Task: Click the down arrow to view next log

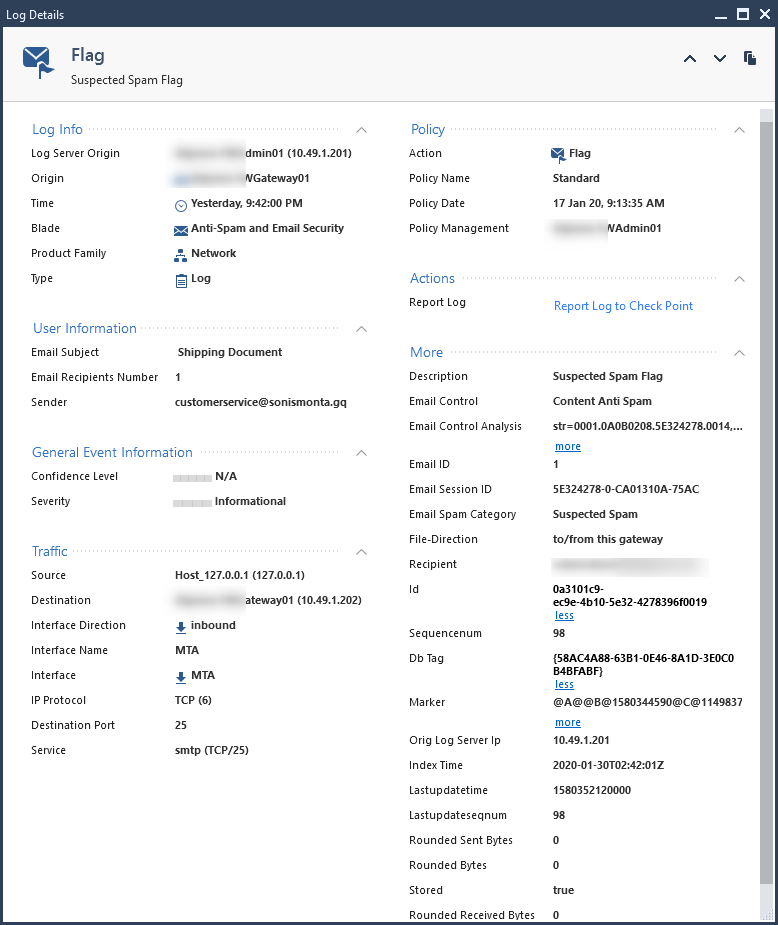Action: click(x=720, y=59)
